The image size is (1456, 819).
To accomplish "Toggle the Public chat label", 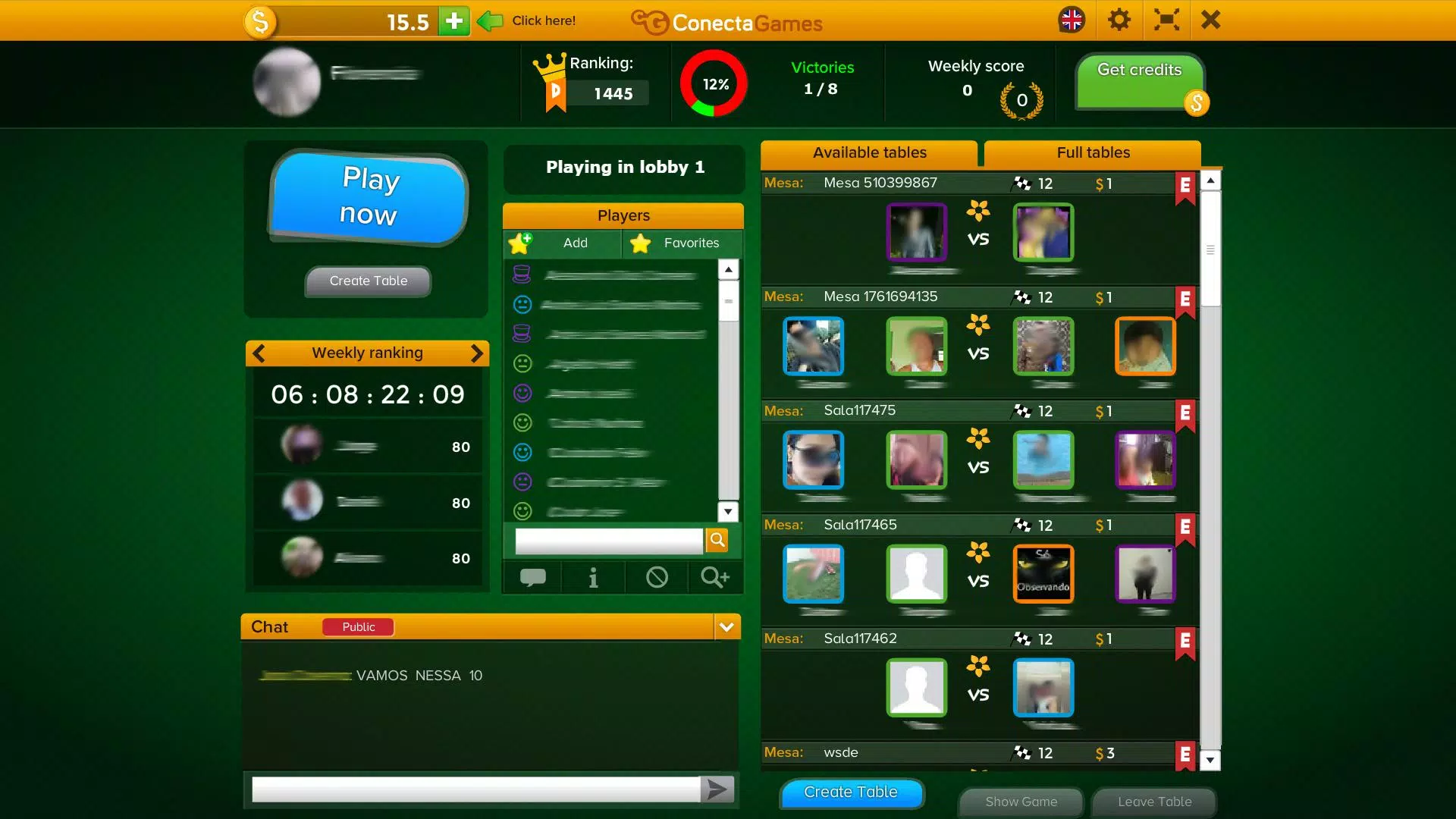I will point(358,626).
